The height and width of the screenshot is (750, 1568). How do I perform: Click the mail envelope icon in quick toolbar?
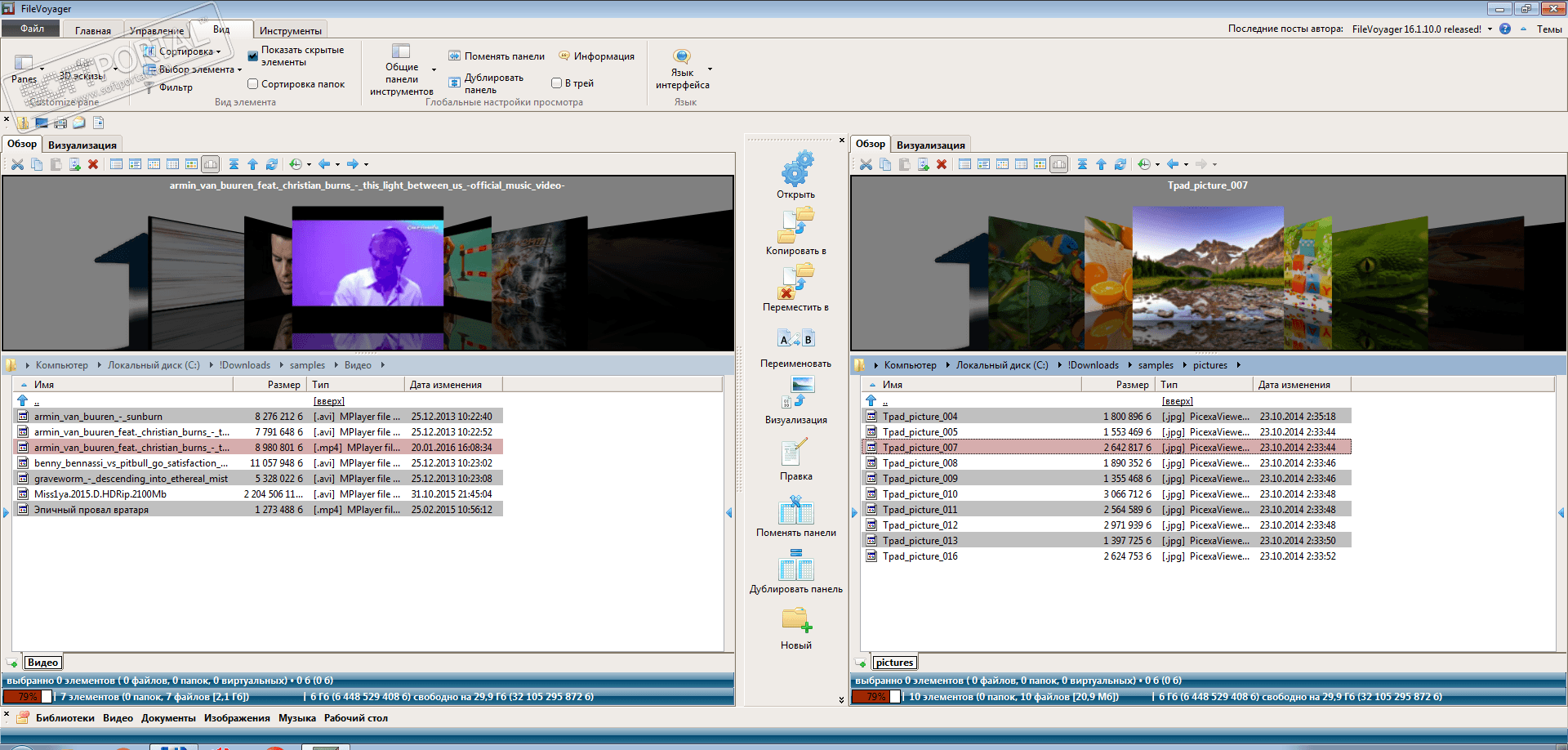tap(79, 123)
